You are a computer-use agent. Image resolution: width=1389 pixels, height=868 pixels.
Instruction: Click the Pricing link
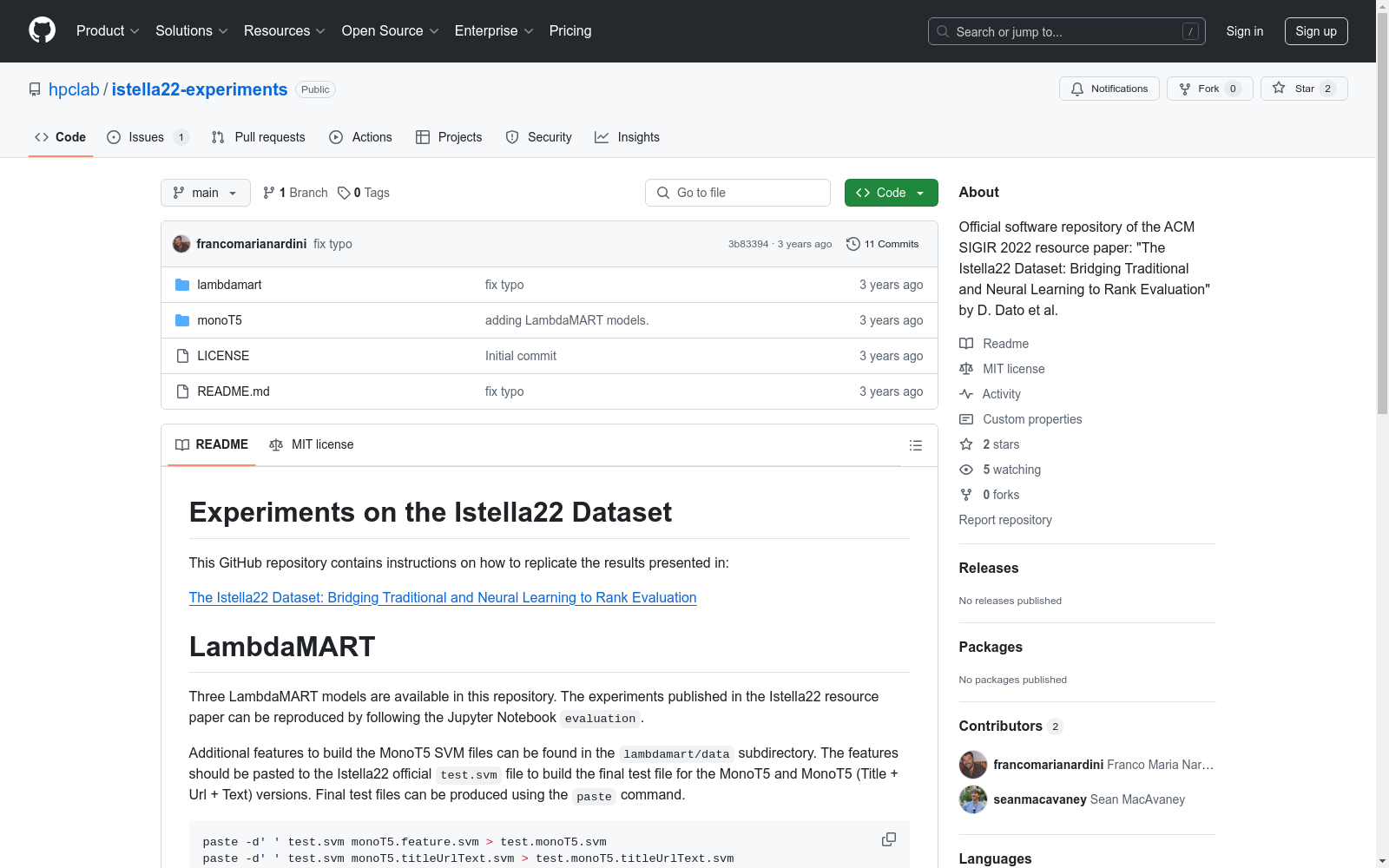pyautogui.click(x=570, y=31)
